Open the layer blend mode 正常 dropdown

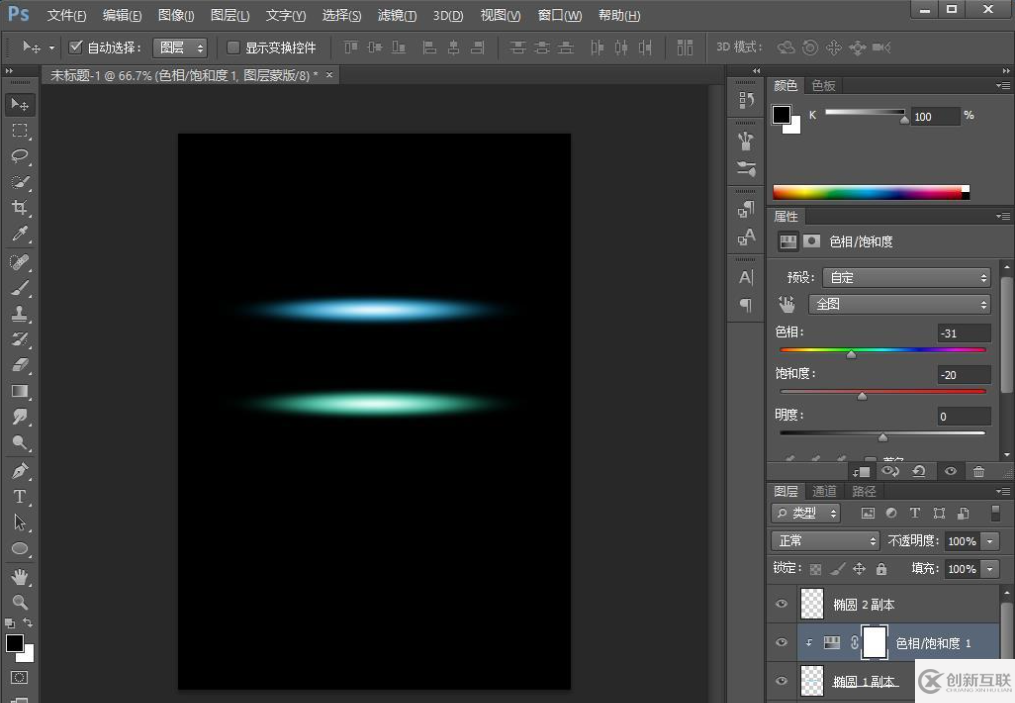click(x=825, y=541)
